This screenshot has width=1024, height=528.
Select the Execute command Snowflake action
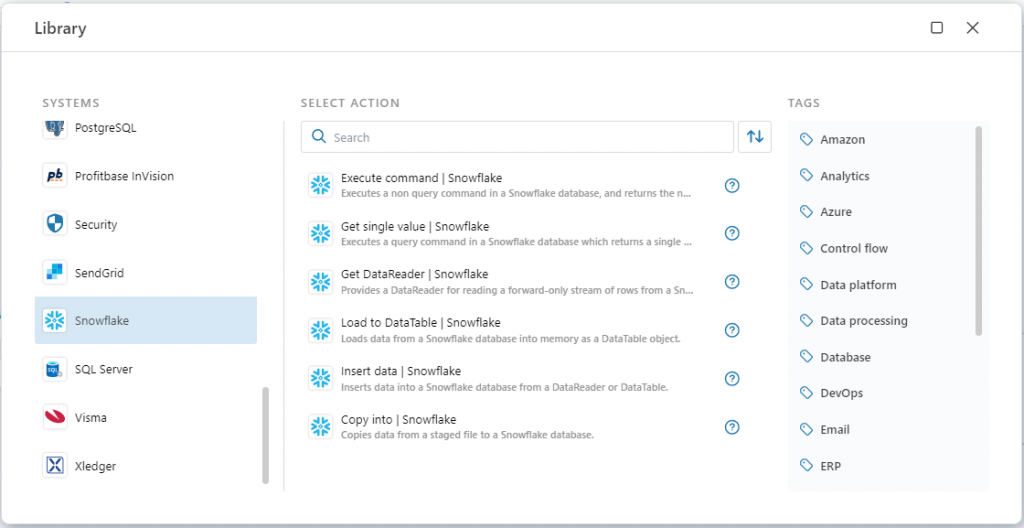(x=500, y=185)
